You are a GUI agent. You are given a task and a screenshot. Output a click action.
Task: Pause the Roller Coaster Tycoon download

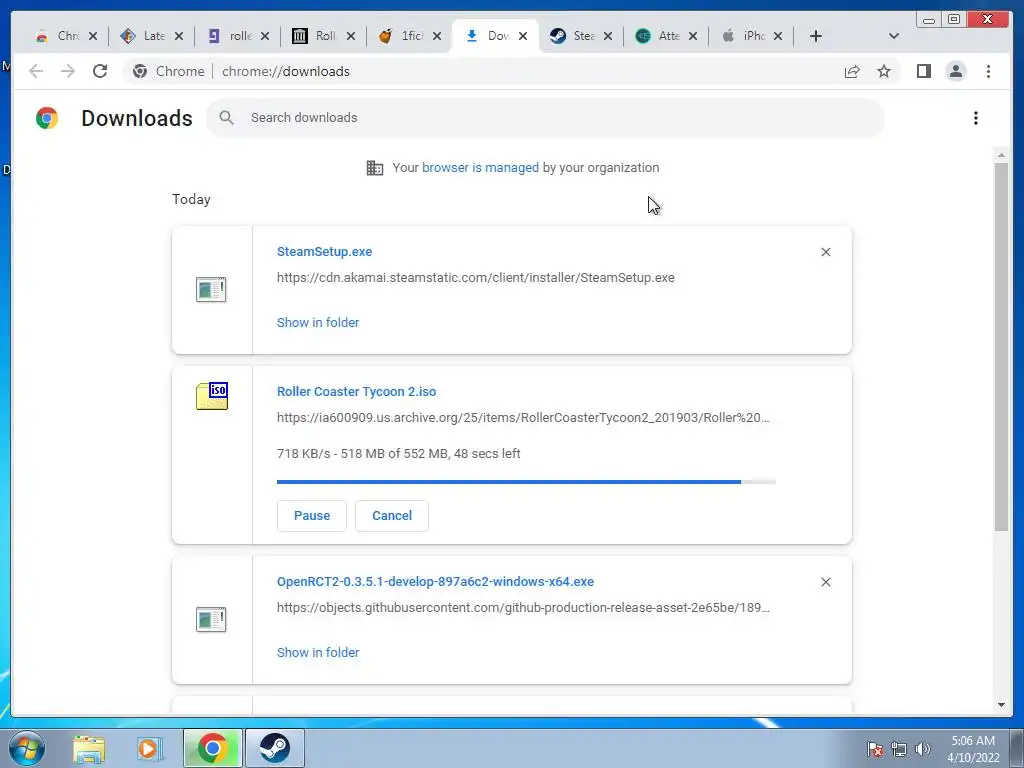coord(312,516)
